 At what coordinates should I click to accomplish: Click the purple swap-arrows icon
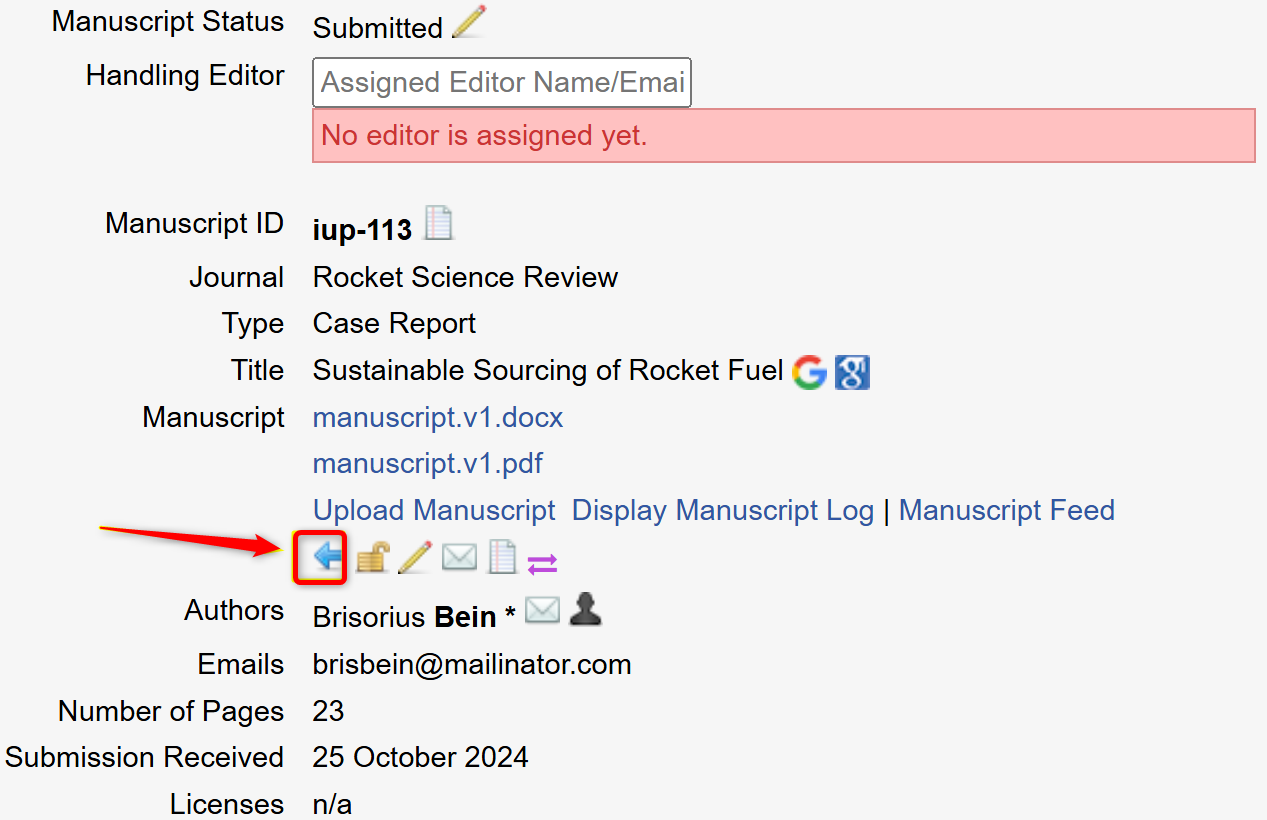(542, 564)
